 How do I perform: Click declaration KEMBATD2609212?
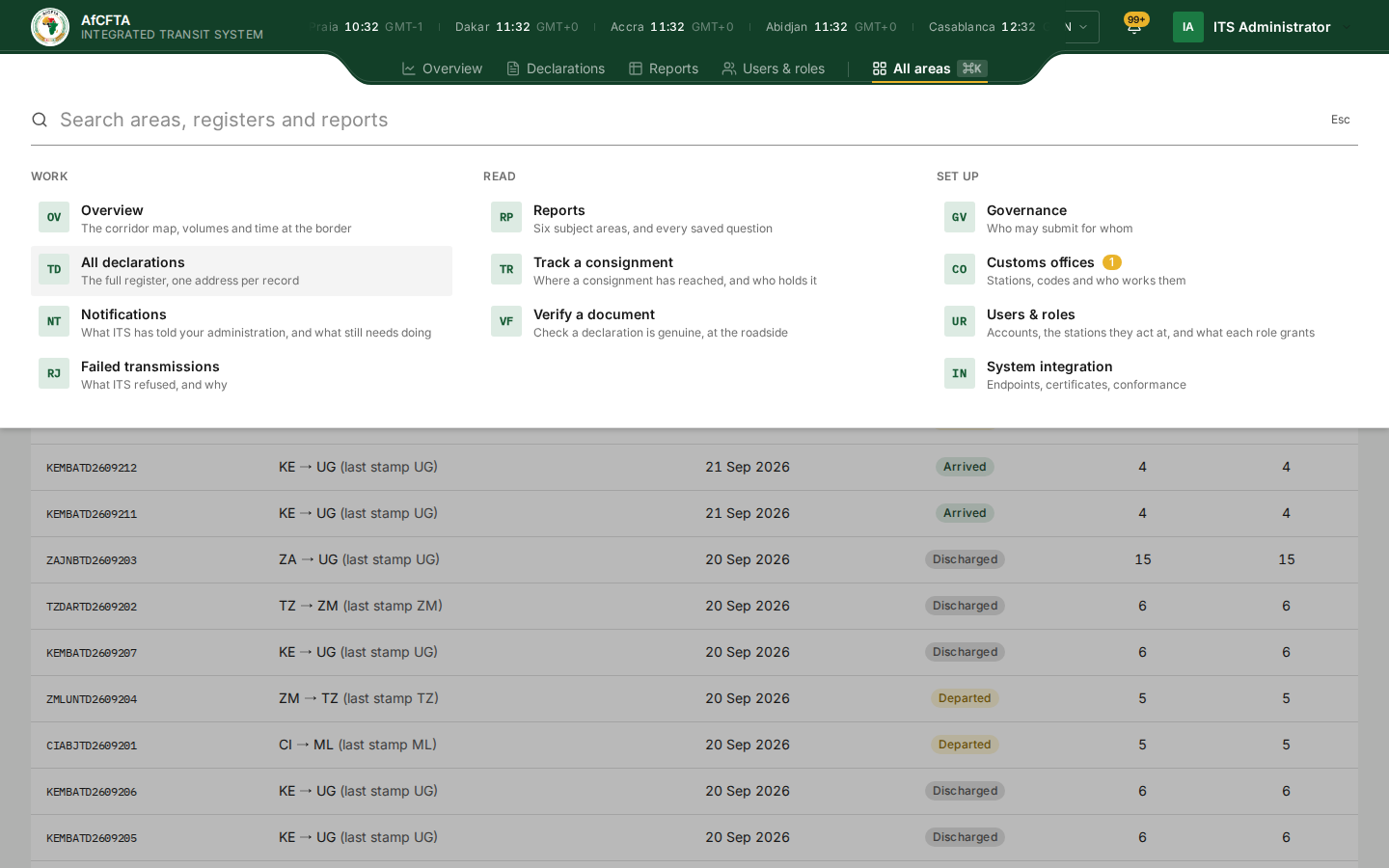click(x=92, y=468)
